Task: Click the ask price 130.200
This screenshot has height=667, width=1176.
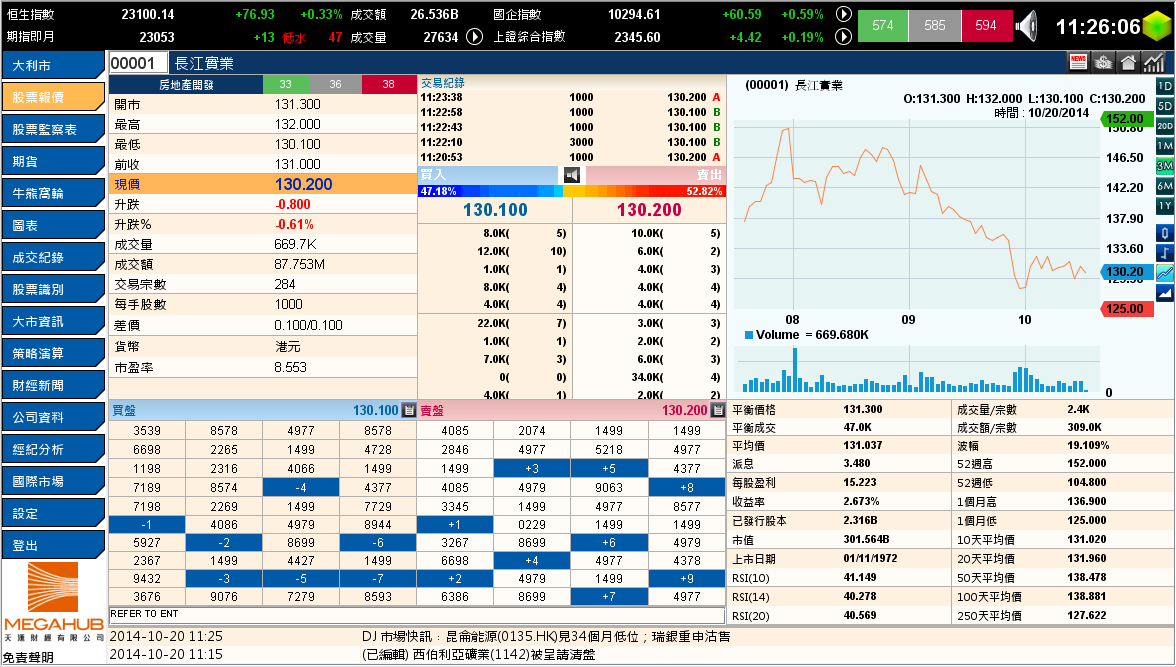Action: [x=650, y=210]
